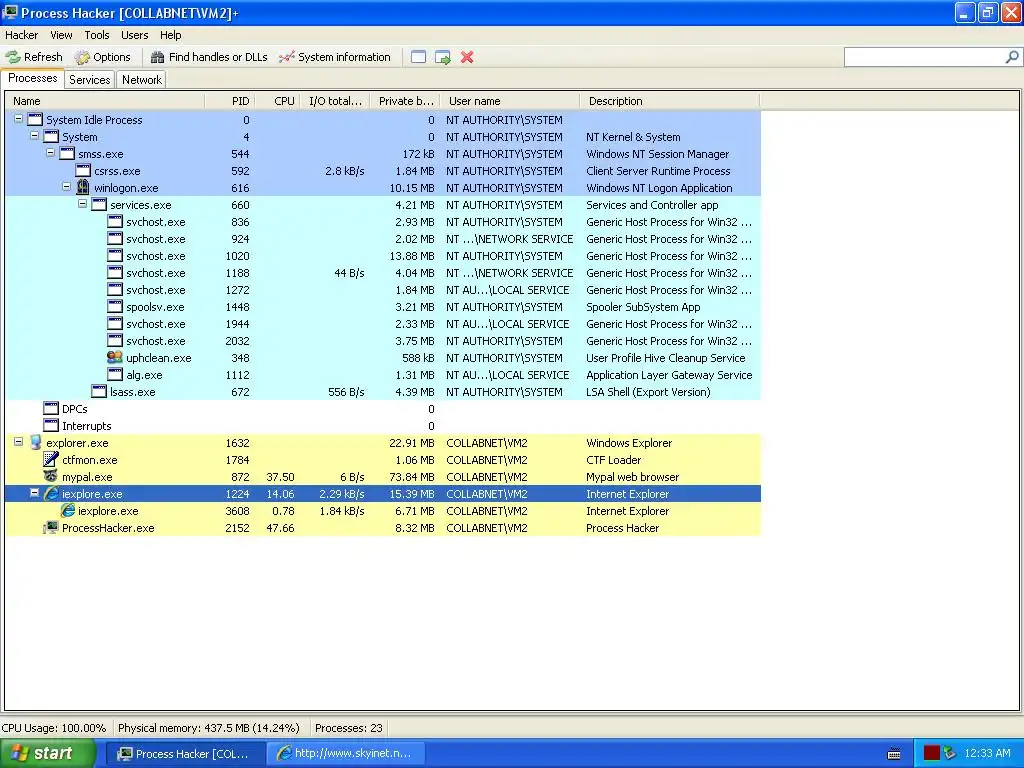Click the search magnifier icon
The width and height of the screenshot is (1024, 768).
(1012, 57)
